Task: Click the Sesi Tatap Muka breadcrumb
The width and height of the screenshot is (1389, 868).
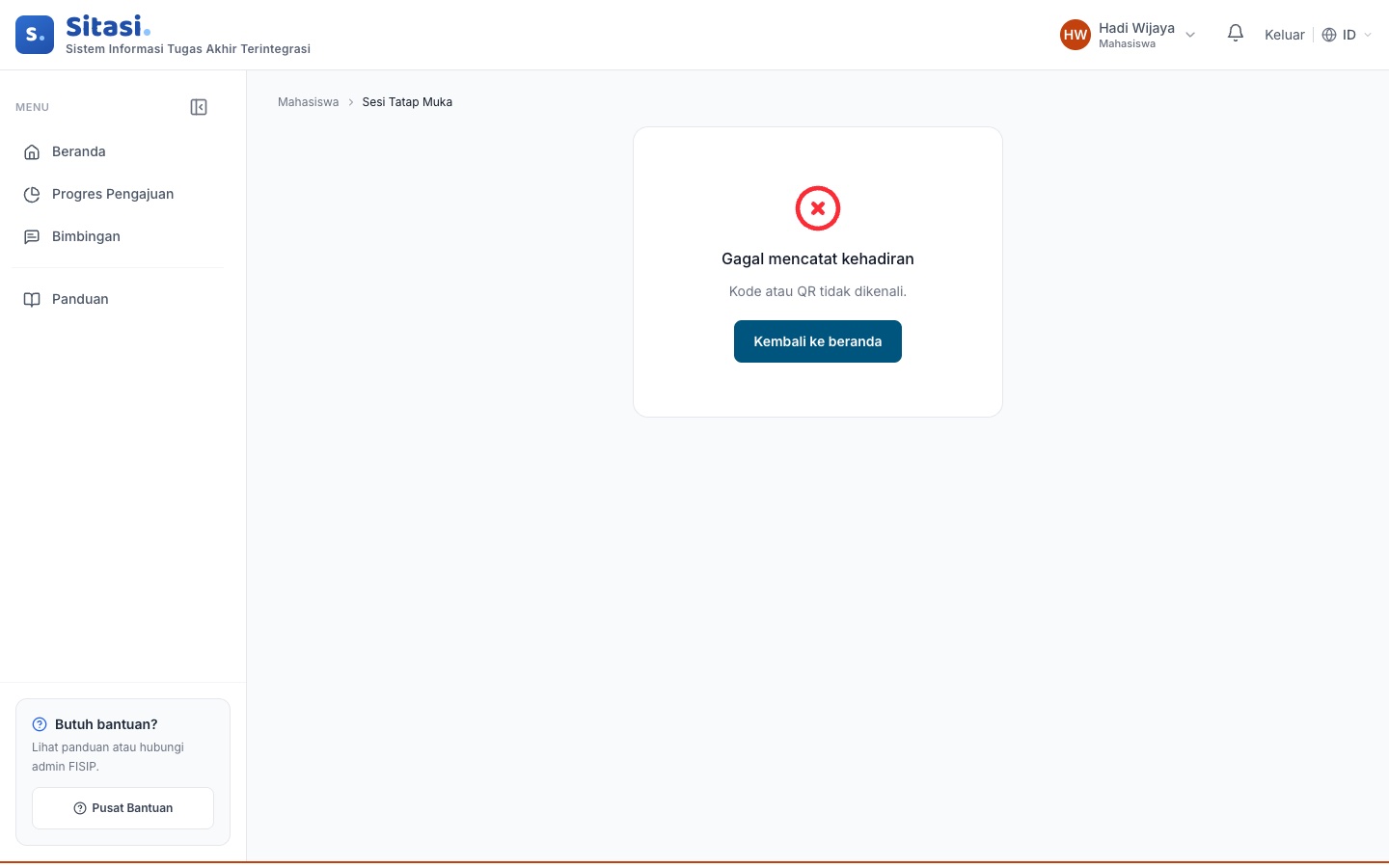Action: 407,102
